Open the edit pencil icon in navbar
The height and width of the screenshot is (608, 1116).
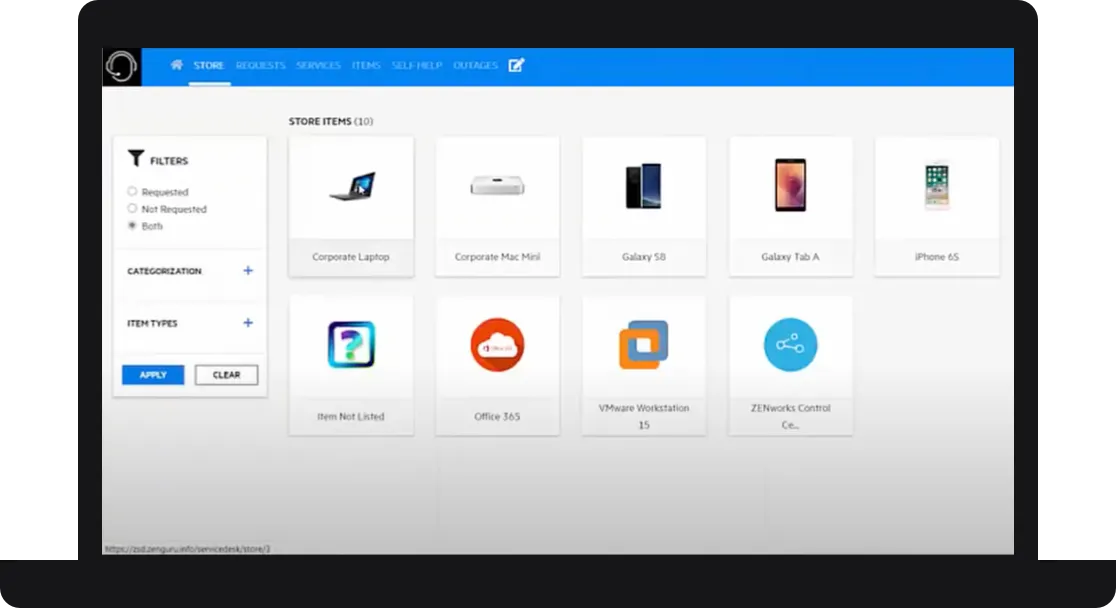pyautogui.click(x=516, y=65)
